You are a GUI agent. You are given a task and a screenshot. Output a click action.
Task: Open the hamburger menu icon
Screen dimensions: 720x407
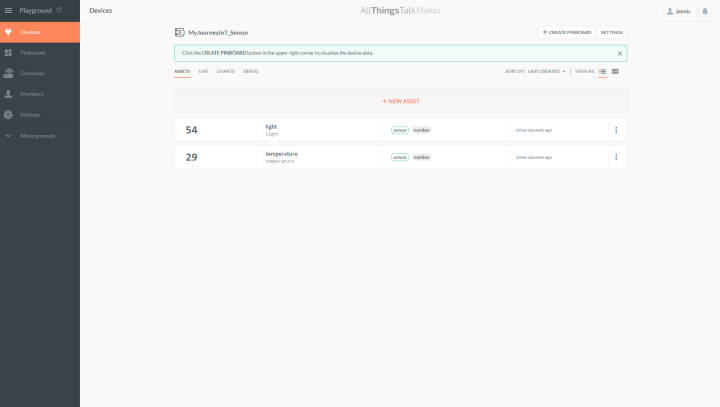[x=8, y=10]
